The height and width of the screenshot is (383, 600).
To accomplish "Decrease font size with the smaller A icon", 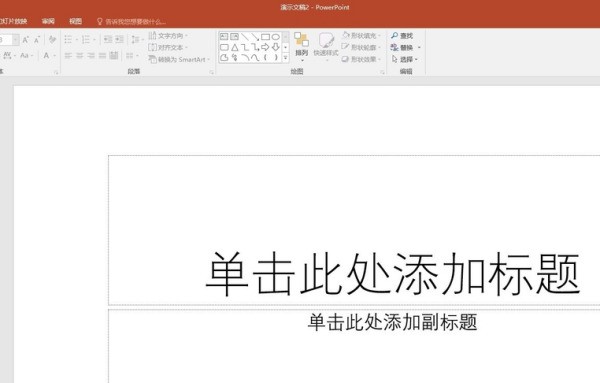I will pos(37,39).
